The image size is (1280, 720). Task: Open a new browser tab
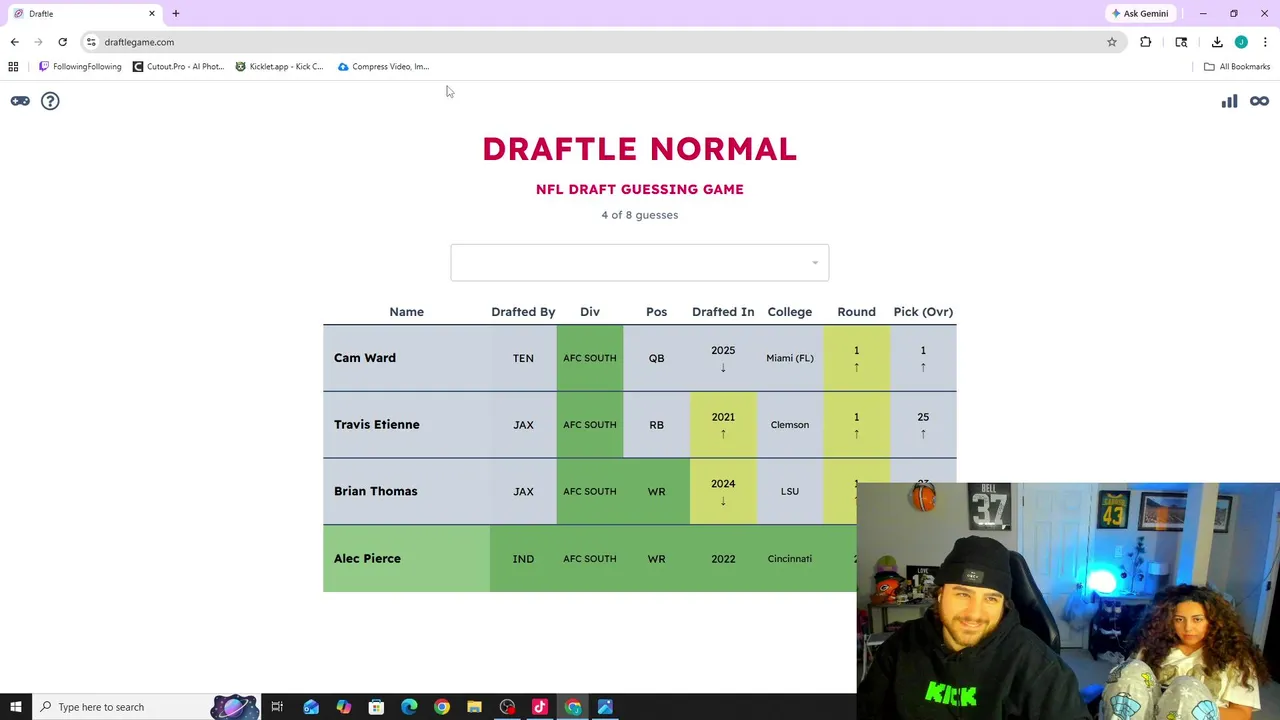pos(176,13)
